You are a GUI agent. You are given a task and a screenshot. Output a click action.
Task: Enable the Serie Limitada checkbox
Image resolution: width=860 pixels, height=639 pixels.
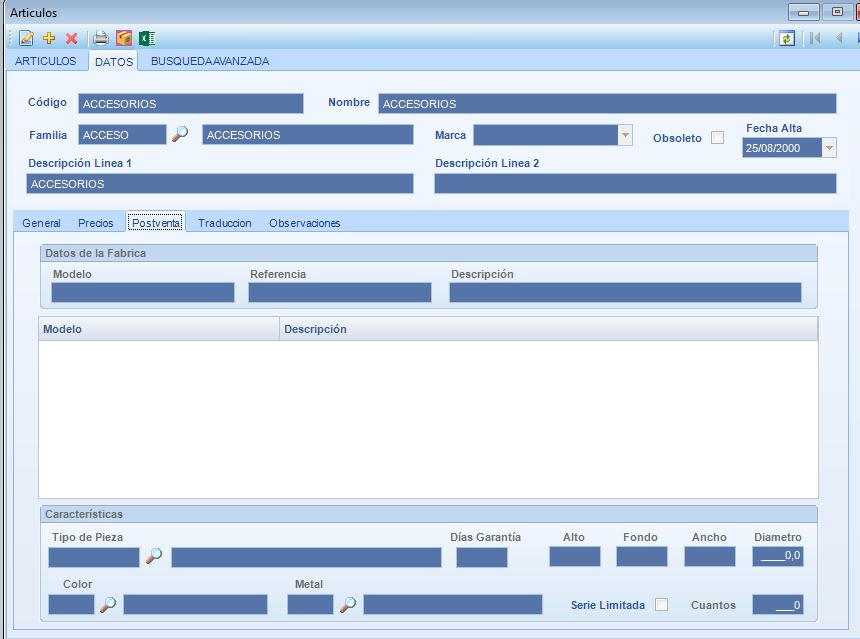(661, 604)
